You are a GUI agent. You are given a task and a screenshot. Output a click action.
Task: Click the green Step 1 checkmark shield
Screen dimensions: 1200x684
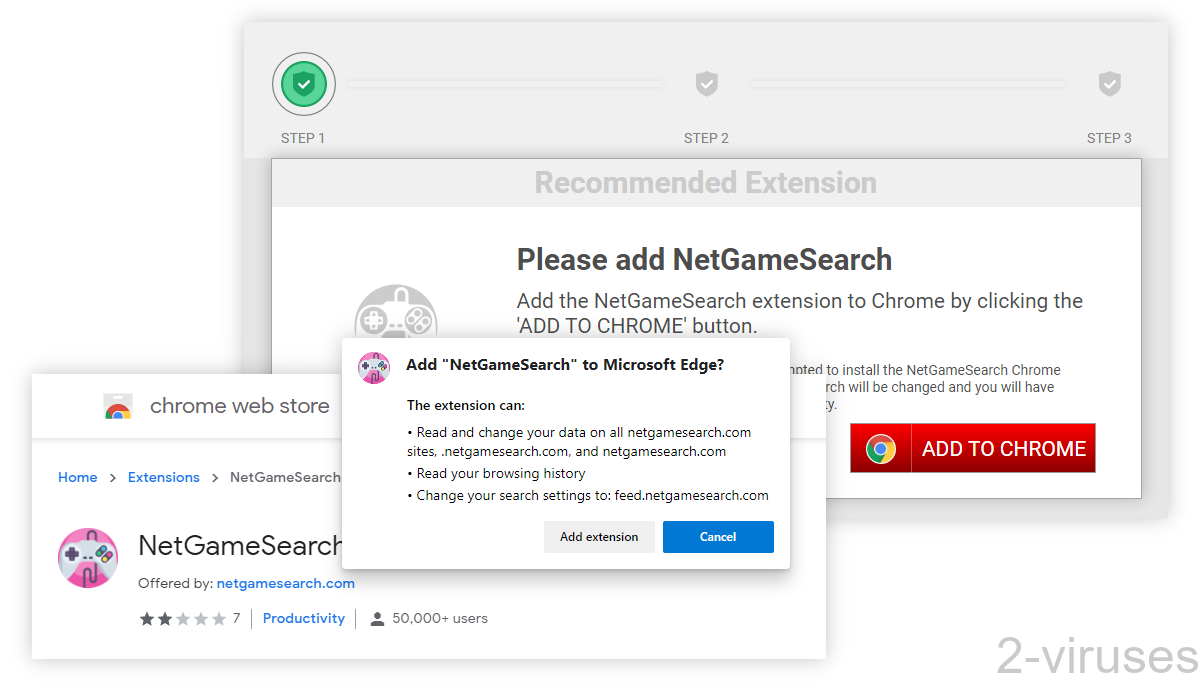pos(304,84)
